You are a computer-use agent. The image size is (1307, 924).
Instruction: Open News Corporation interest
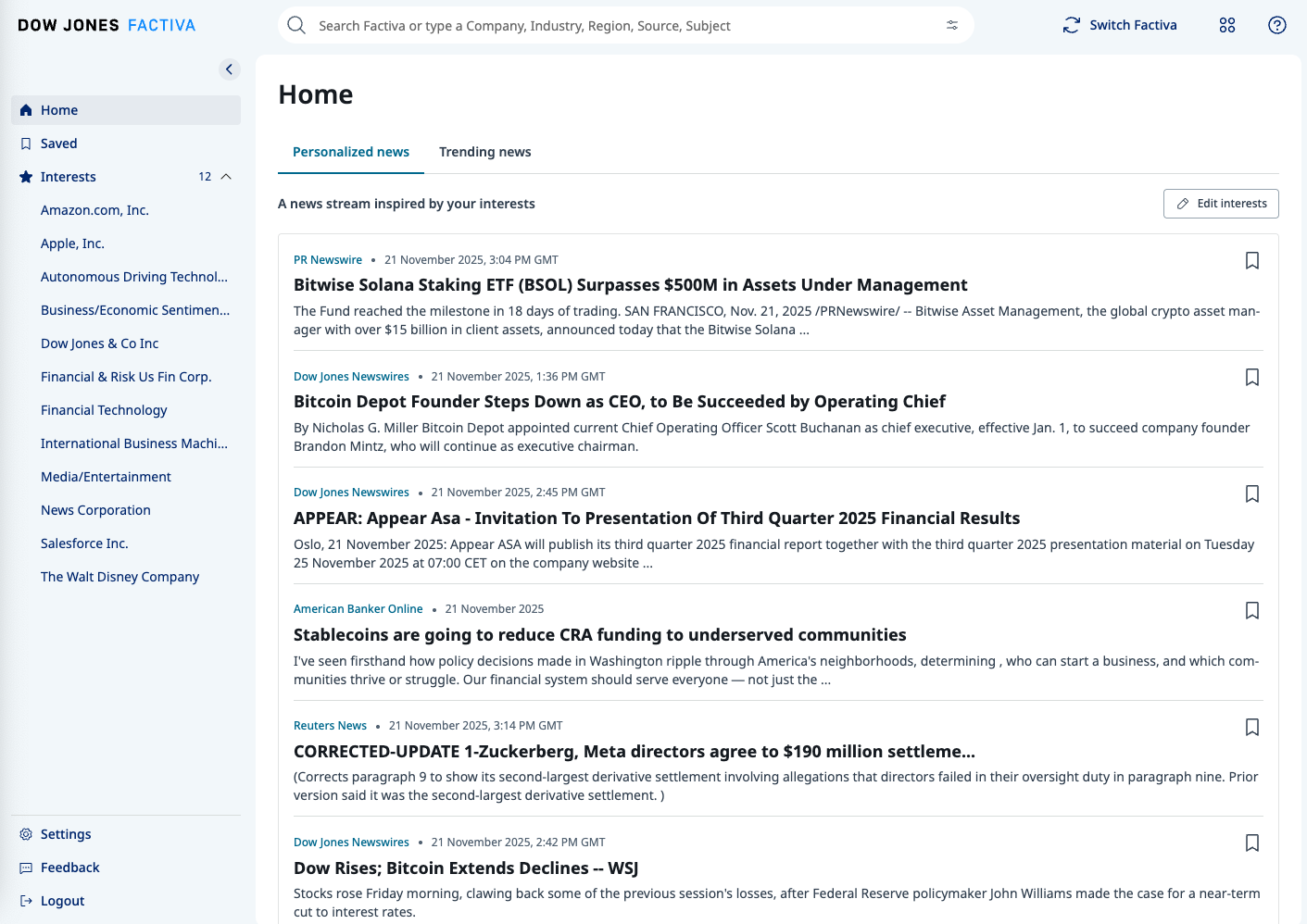click(95, 510)
